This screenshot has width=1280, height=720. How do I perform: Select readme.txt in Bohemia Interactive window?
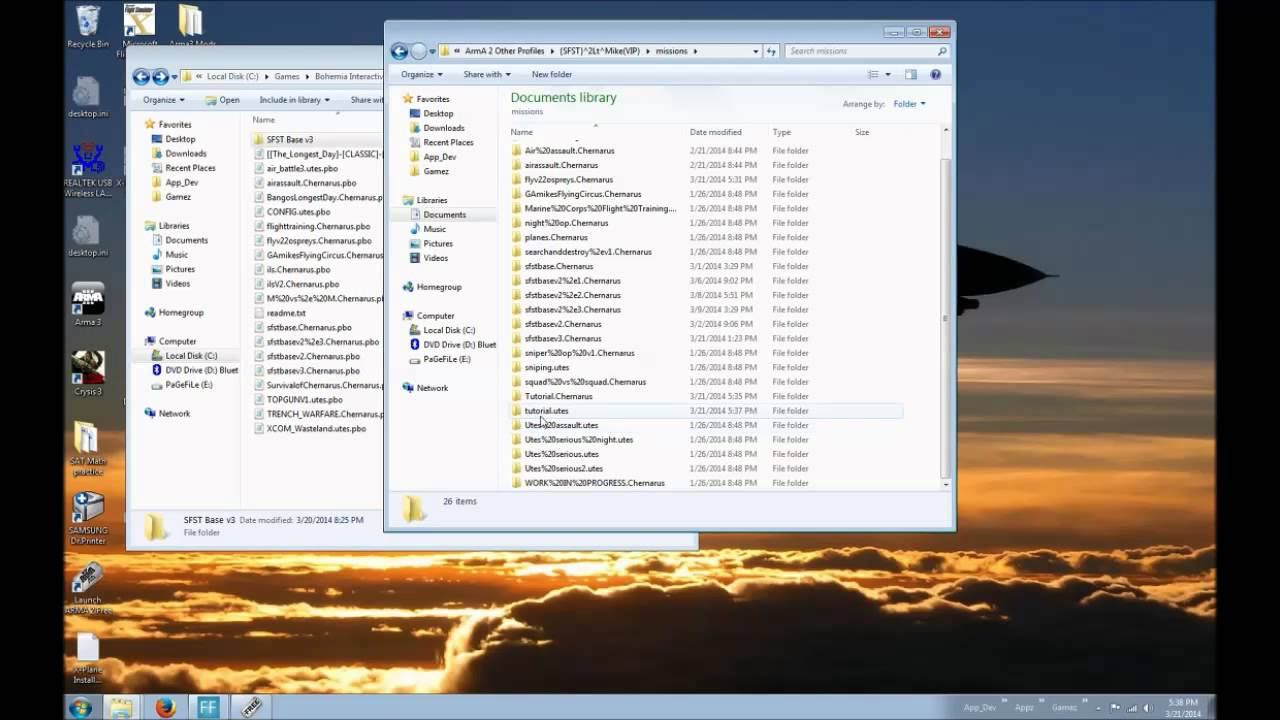pos(286,313)
